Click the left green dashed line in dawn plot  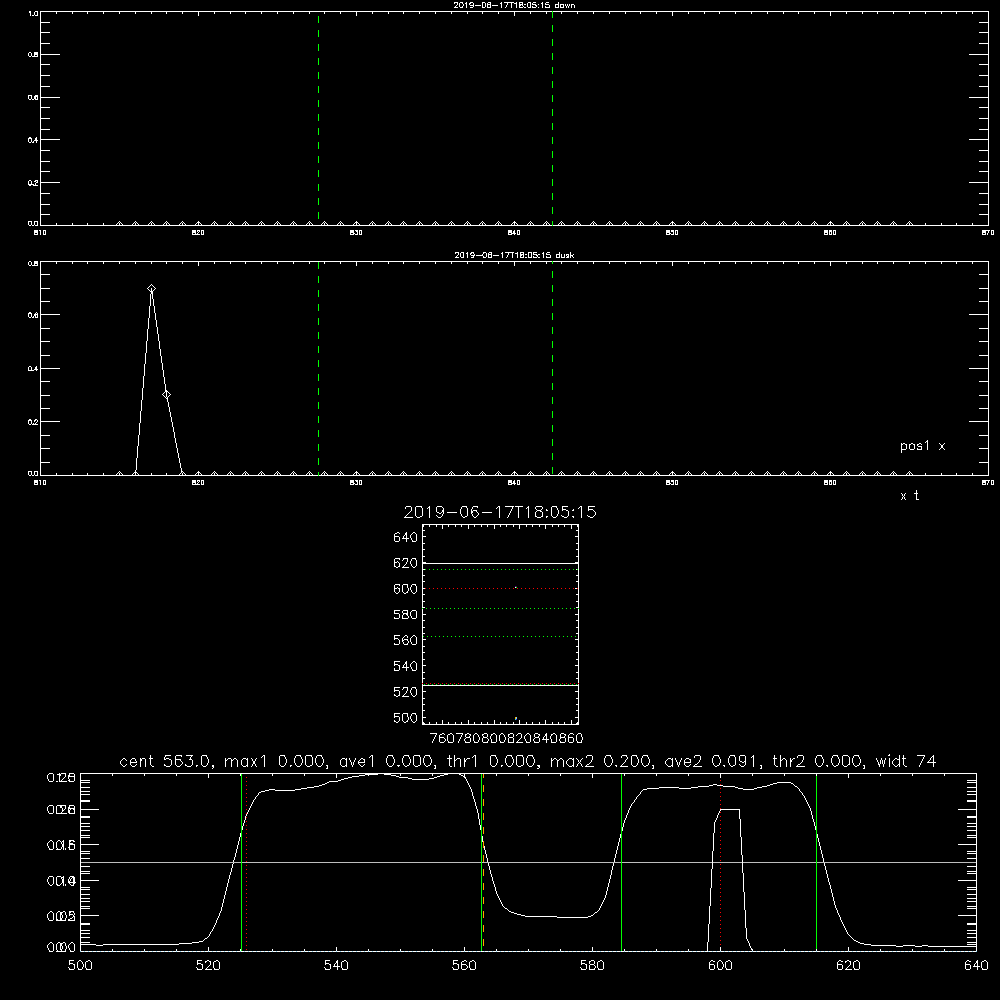click(318, 118)
